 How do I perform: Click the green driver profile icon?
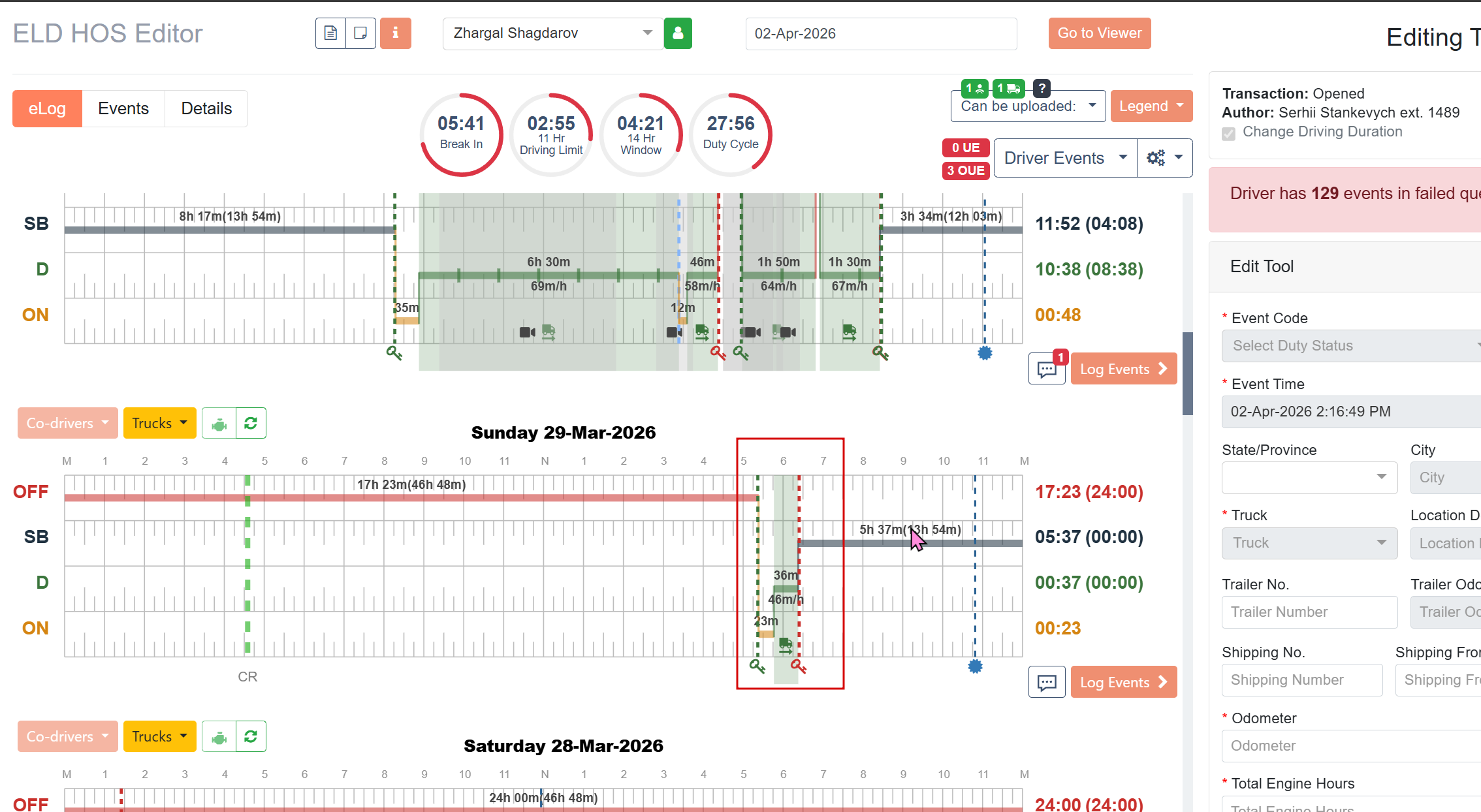point(678,33)
